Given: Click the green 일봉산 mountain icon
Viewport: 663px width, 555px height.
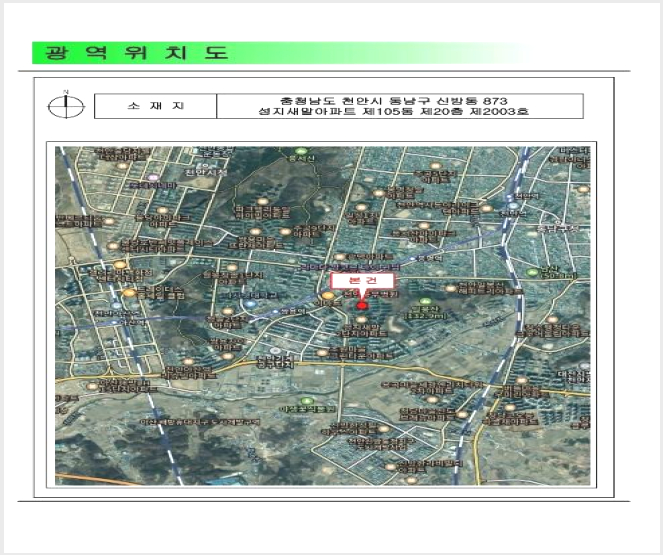Looking at the screenshot, I should tap(425, 302).
